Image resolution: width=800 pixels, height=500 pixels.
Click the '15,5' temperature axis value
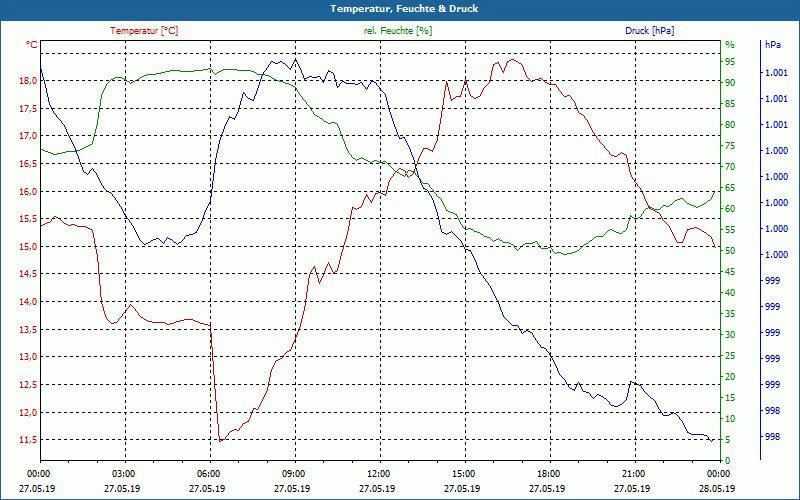click(29, 219)
